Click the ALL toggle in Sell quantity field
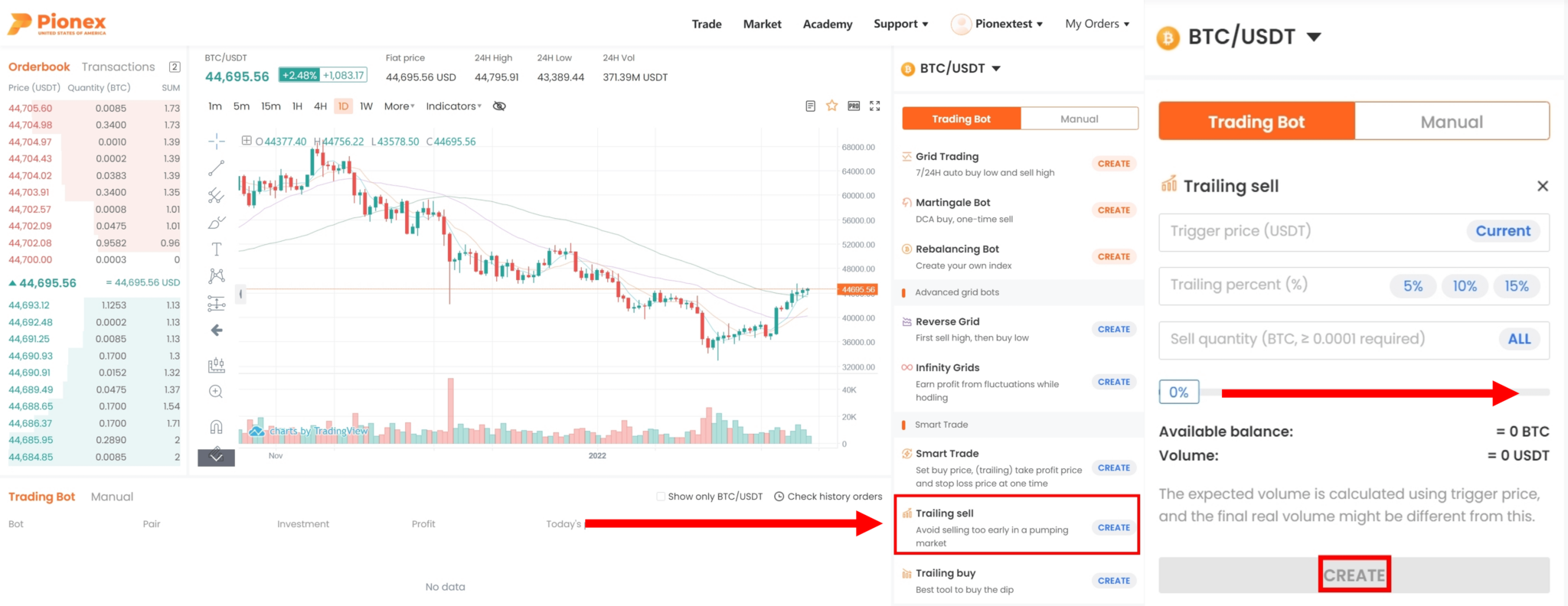 (1519, 339)
